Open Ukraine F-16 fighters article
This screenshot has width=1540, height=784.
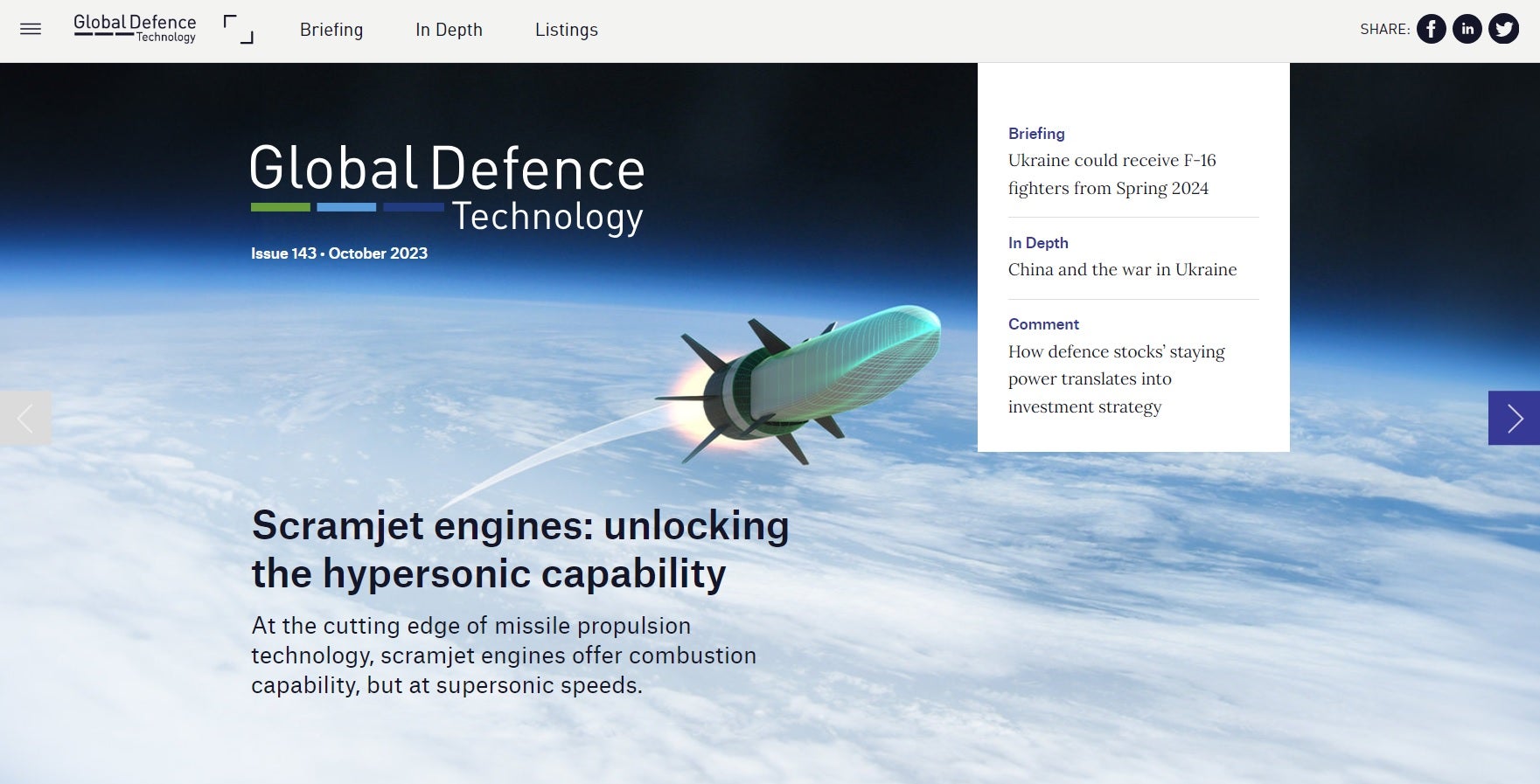[x=1111, y=174]
